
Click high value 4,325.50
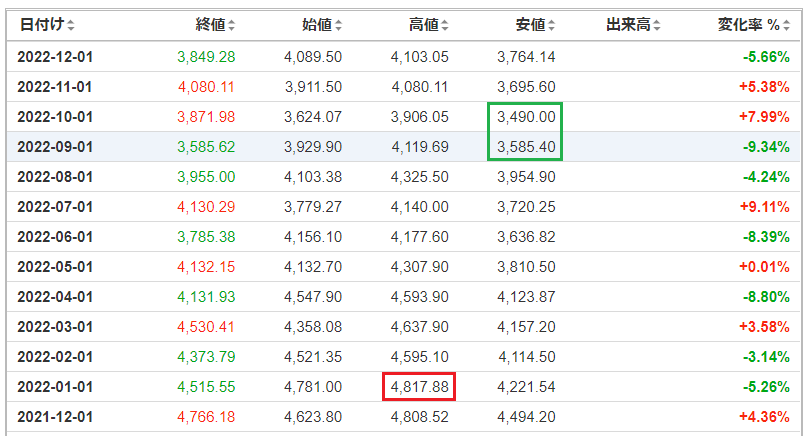[x=419, y=177]
